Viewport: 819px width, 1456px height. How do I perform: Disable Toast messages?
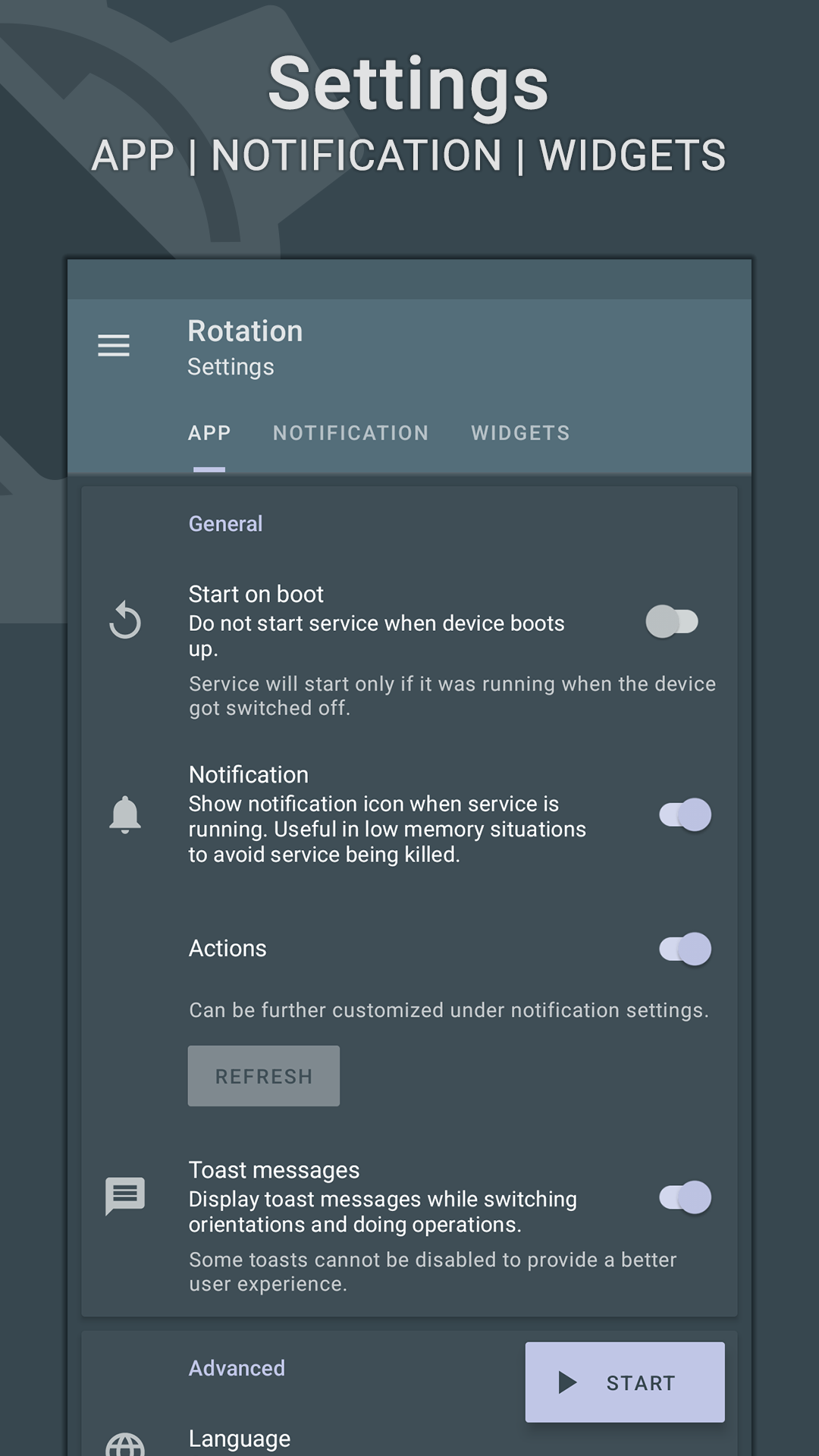click(683, 1197)
